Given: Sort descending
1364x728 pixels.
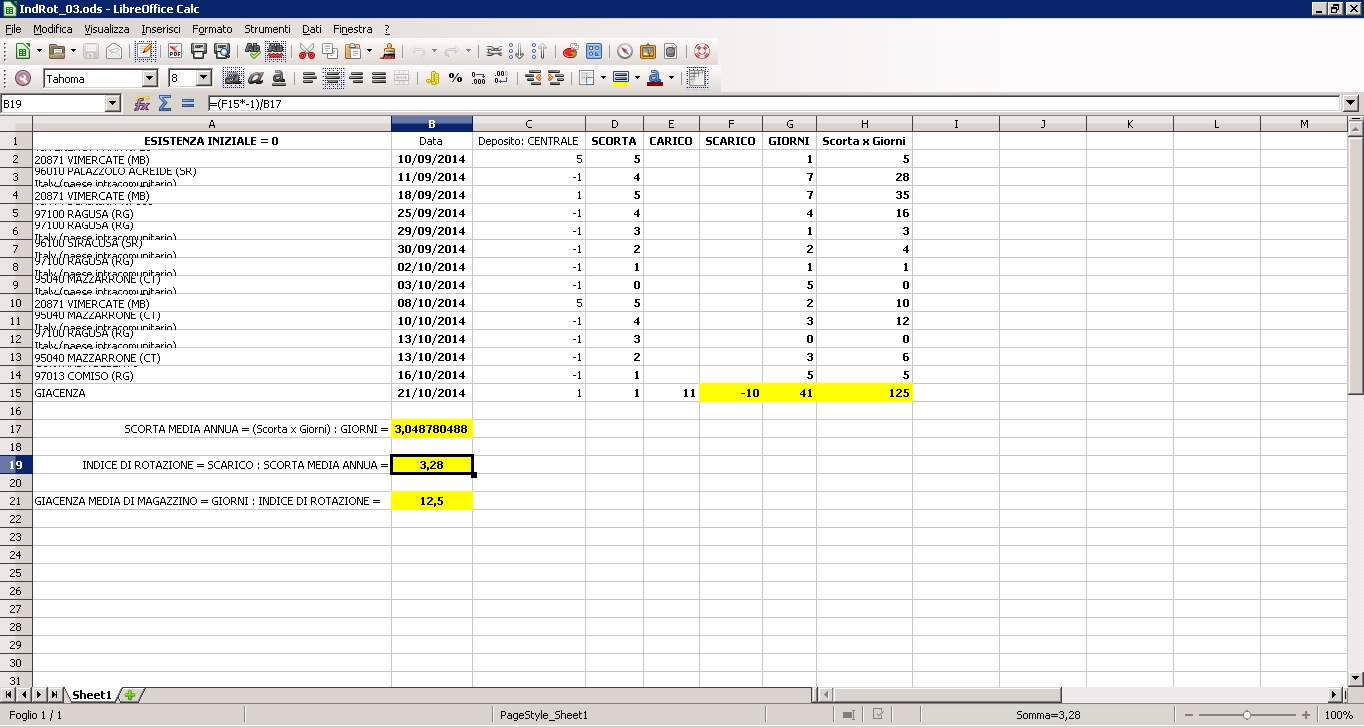Looking at the screenshot, I should coord(540,51).
